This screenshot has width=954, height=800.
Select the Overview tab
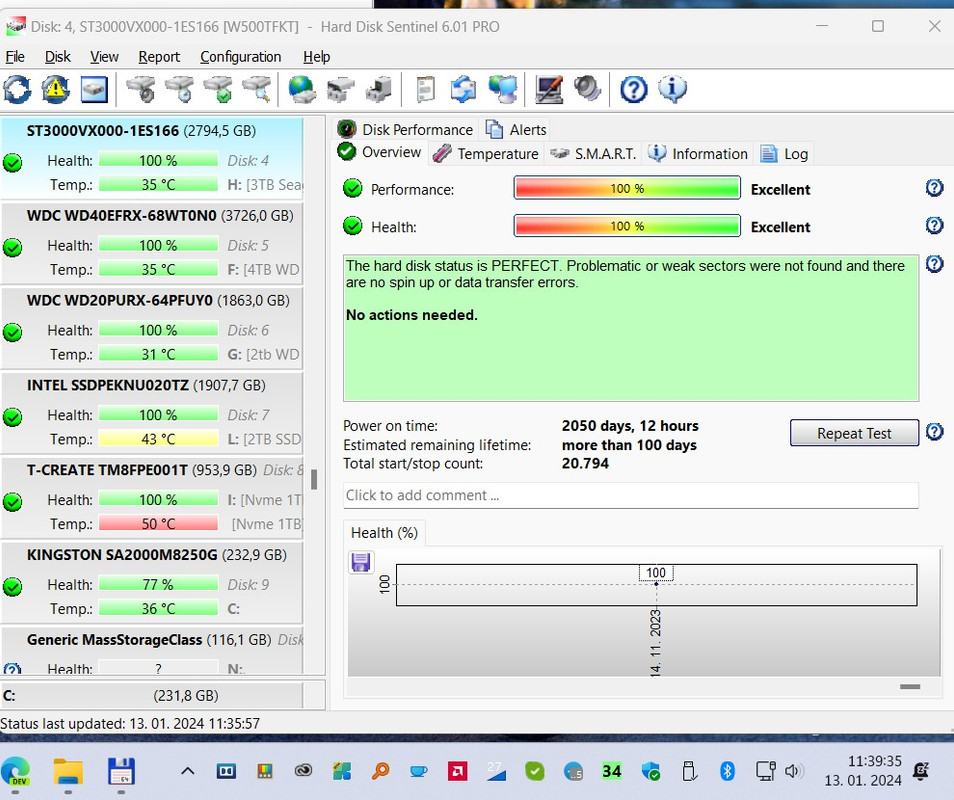click(380, 152)
